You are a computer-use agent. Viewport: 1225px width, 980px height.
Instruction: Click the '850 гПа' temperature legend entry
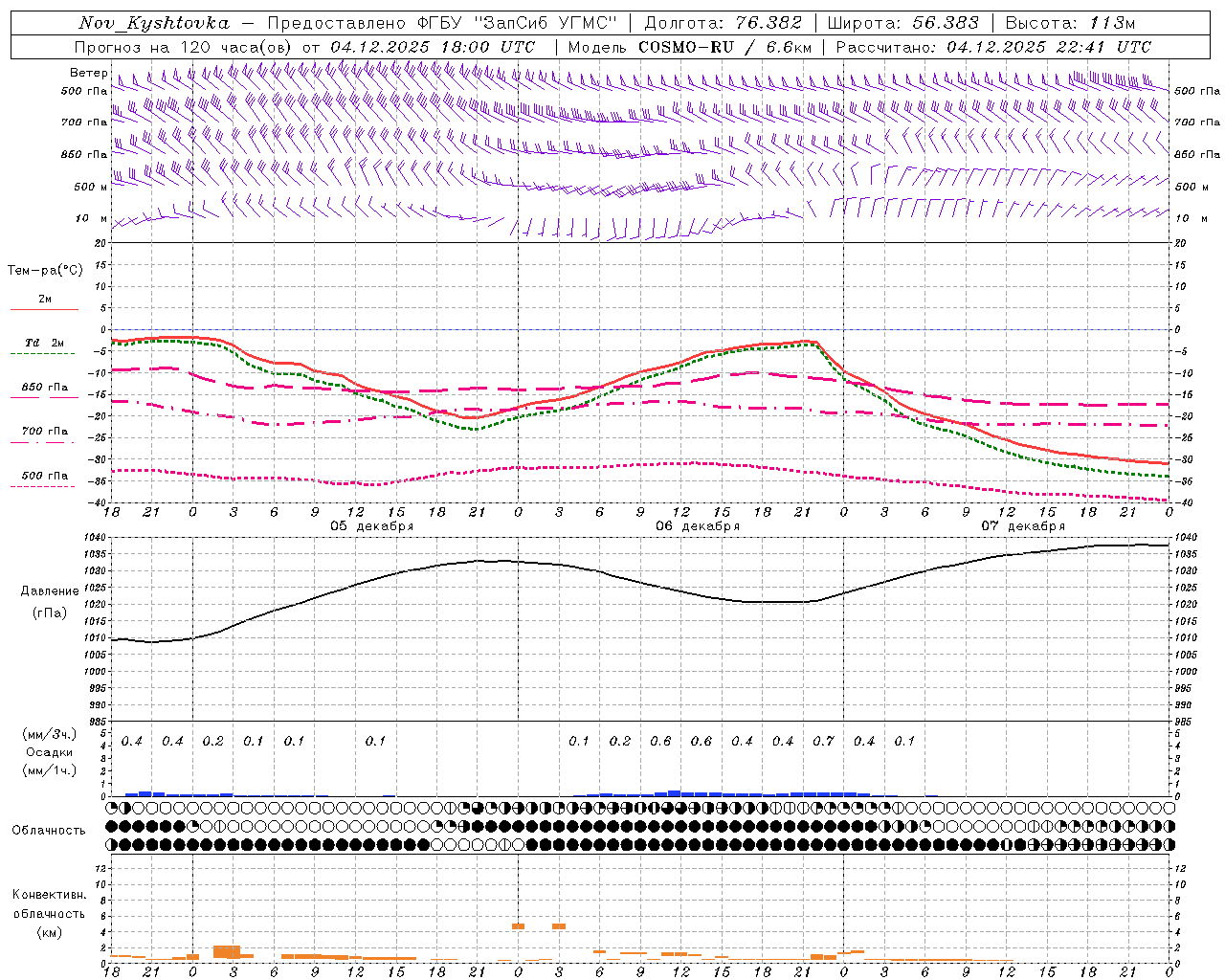coord(45,388)
